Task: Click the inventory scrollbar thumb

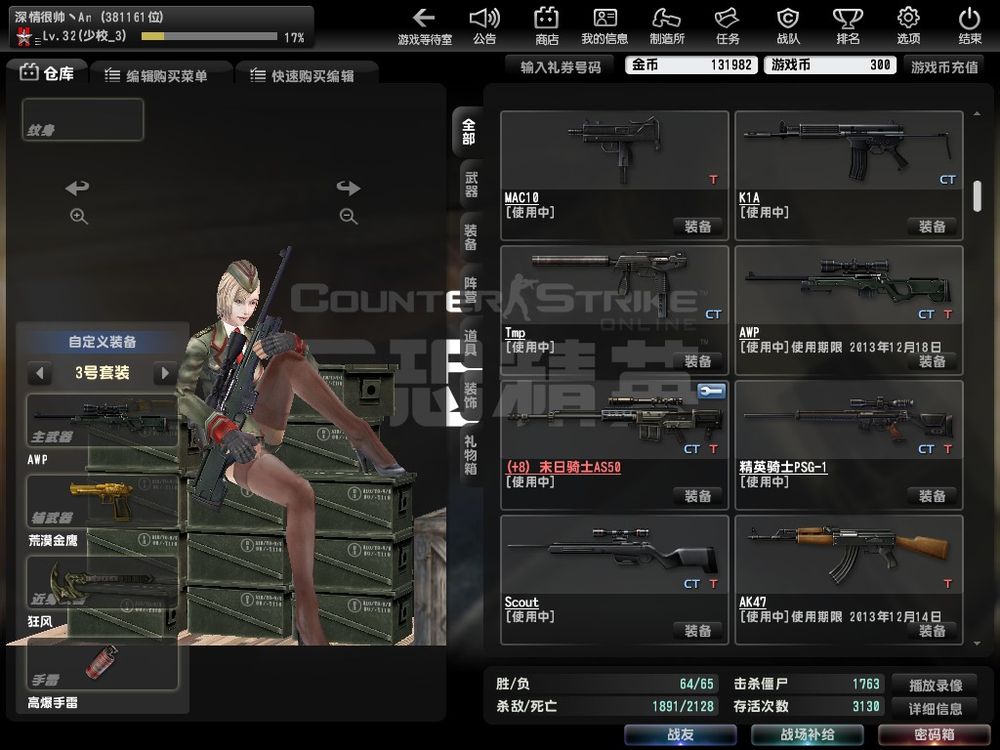Action: tap(977, 196)
